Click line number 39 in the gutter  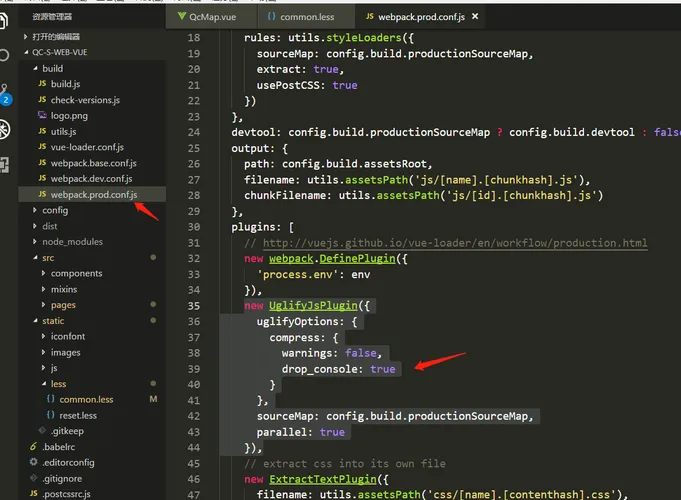194,369
